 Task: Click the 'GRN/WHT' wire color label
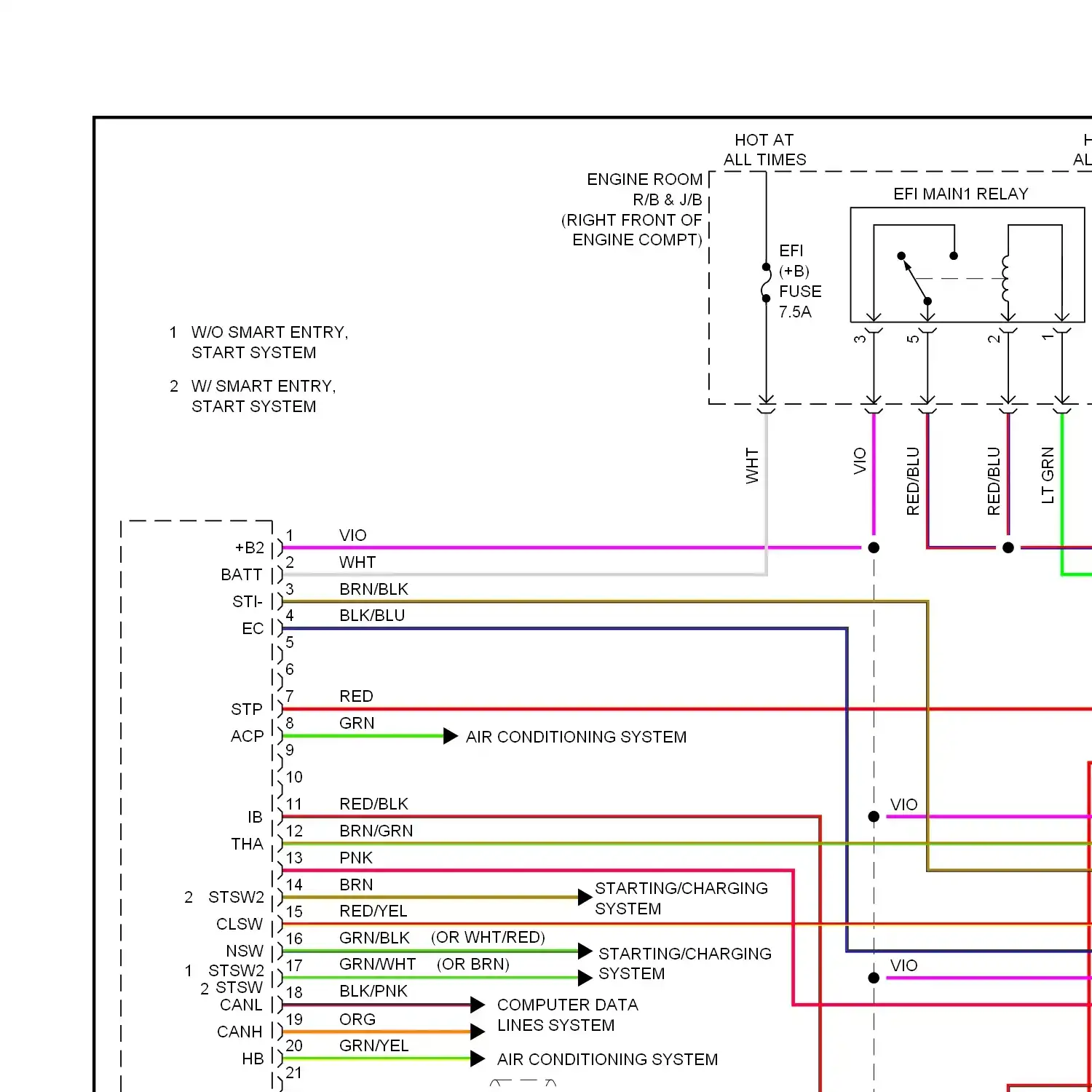377,965
